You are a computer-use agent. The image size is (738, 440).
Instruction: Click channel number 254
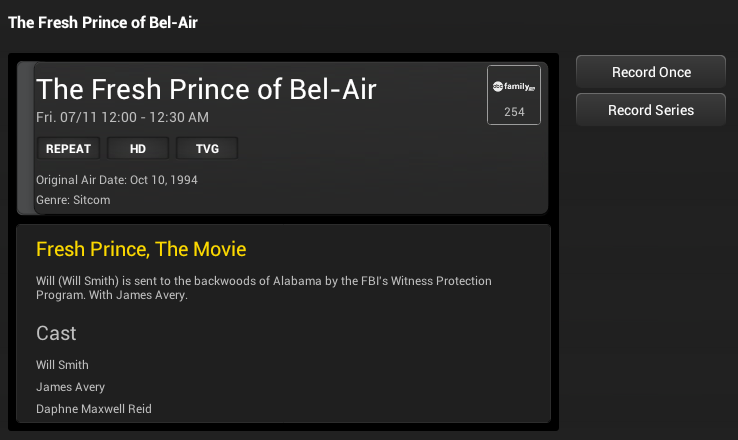tap(514, 112)
